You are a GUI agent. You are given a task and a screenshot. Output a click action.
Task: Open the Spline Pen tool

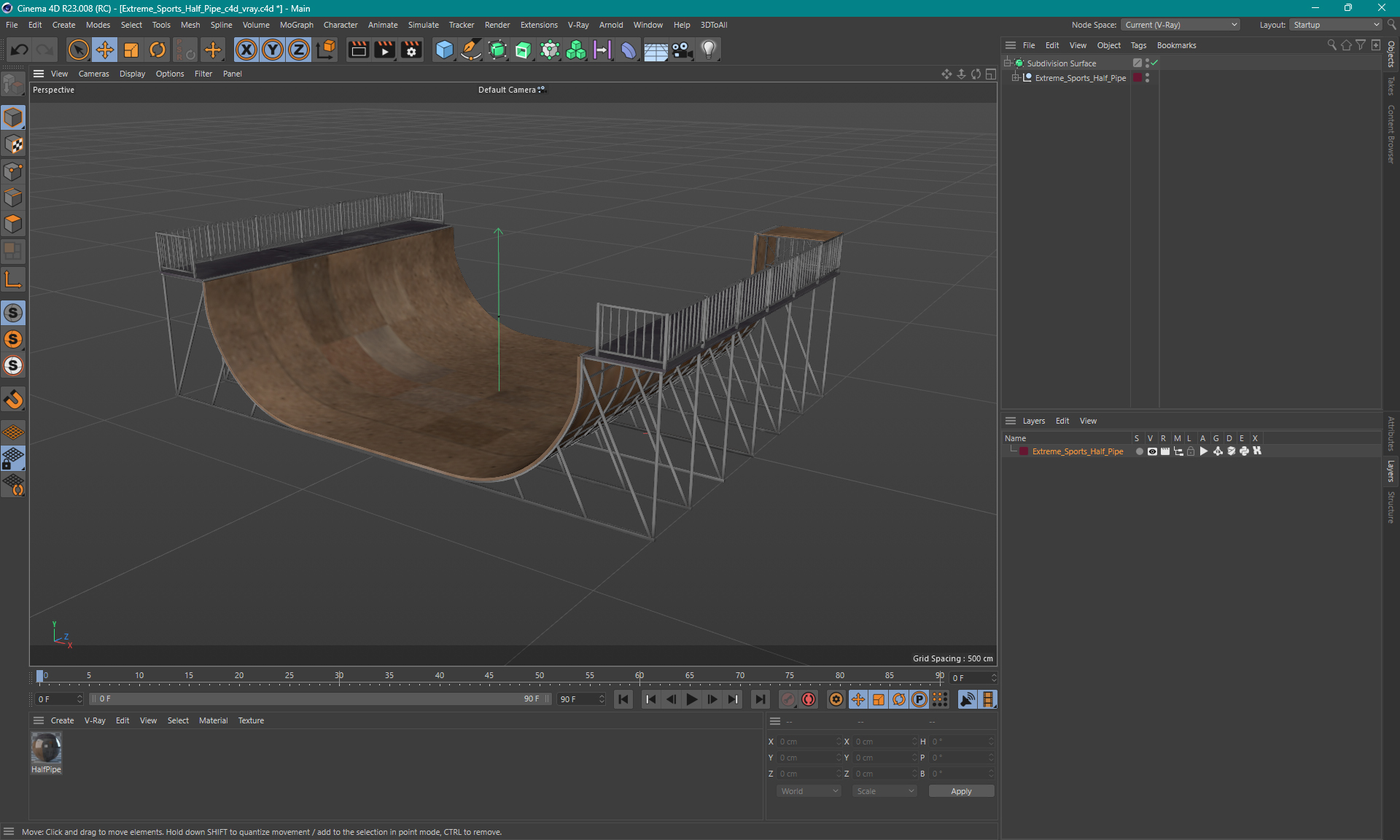(471, 50)
